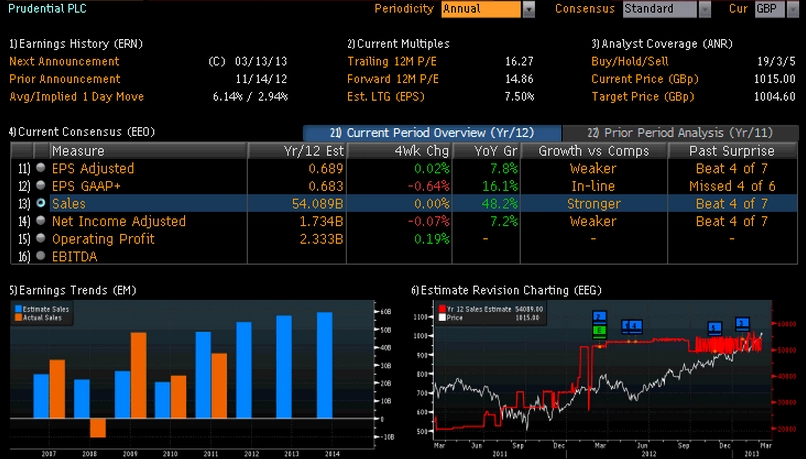Click the 2008 negative orange bar

coord(98,428)
